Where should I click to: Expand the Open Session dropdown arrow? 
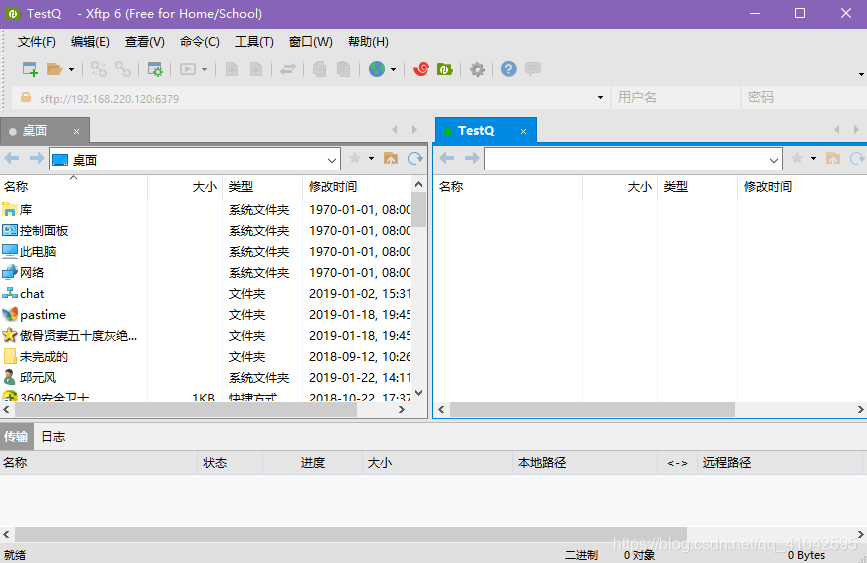point(71,70)
